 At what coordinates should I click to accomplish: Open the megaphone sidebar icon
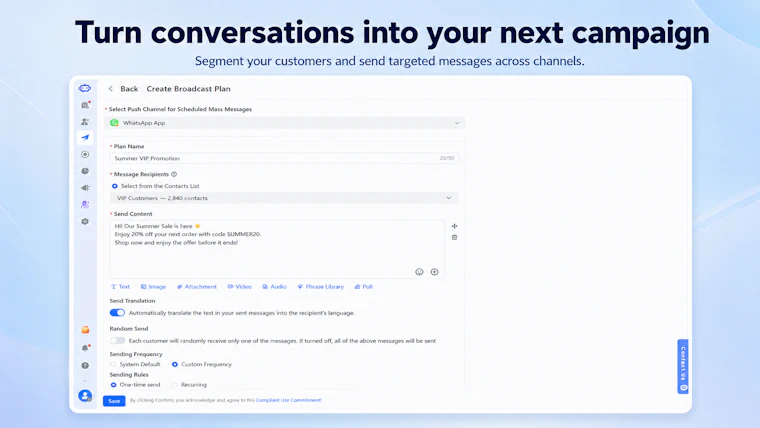pyautogui.click(x=85, y=188)
